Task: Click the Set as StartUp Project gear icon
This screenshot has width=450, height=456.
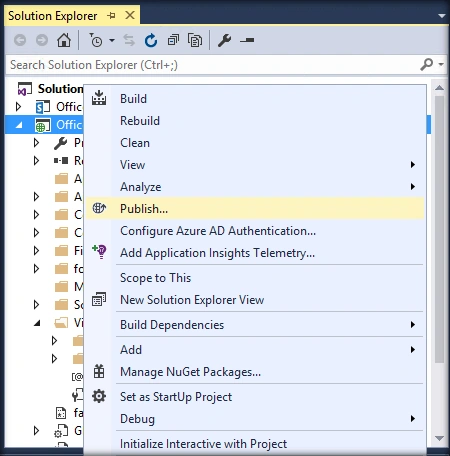Action: tap(99, 396)
